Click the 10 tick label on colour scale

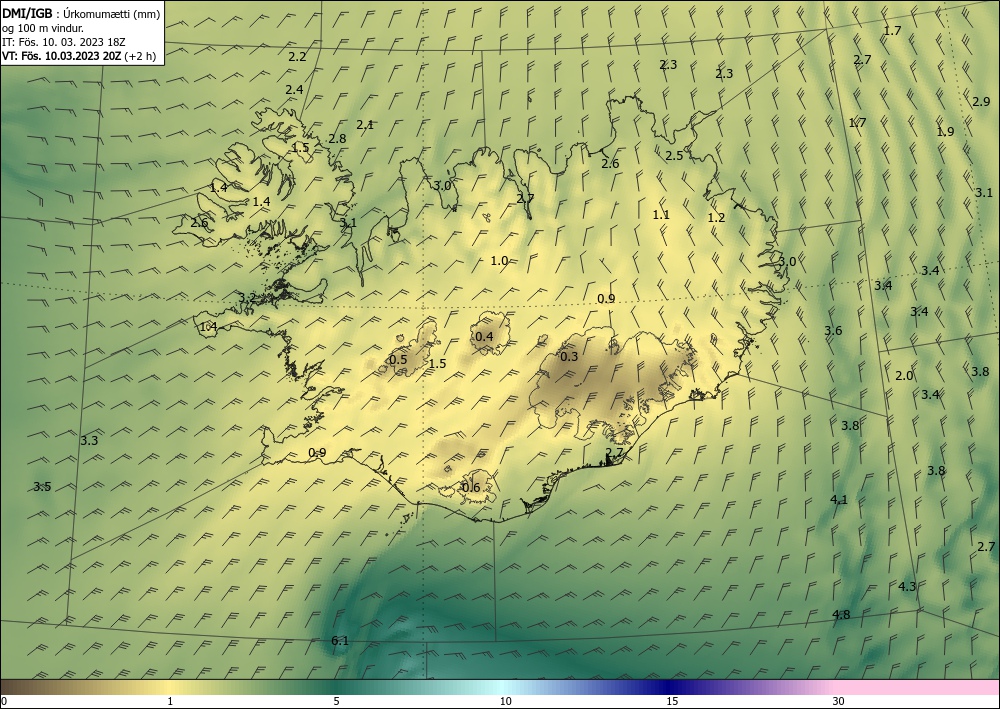point(505,702)
